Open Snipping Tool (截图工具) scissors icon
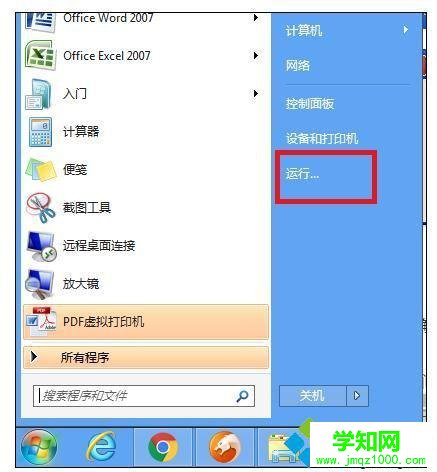 pos(41,208)
